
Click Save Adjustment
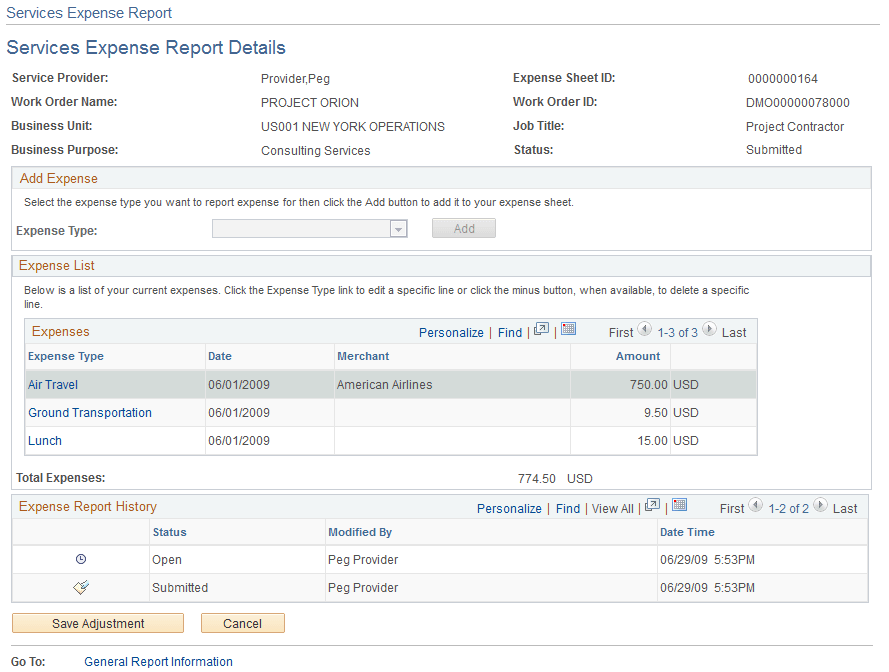[97, 622]
